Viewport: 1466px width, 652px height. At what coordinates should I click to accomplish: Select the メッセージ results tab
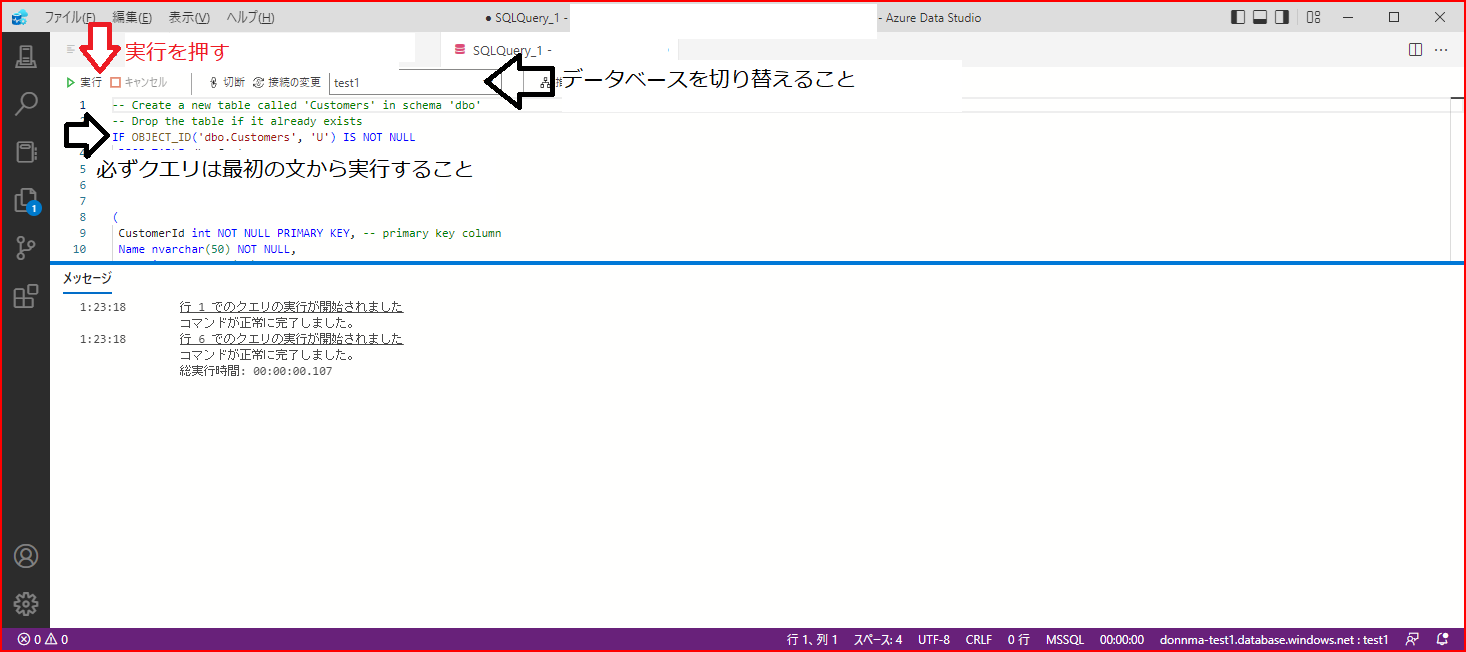tap(87, 278)
